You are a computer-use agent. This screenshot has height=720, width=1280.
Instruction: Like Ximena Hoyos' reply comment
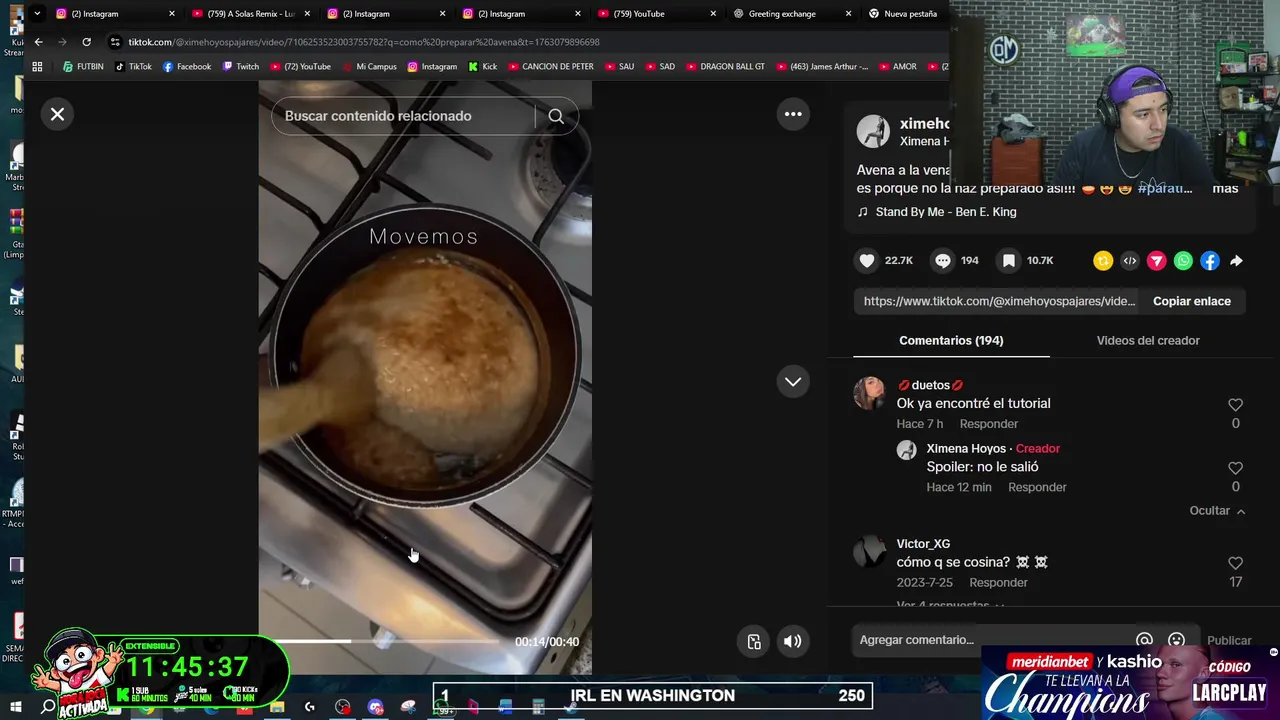click(x=1235, y=468)
